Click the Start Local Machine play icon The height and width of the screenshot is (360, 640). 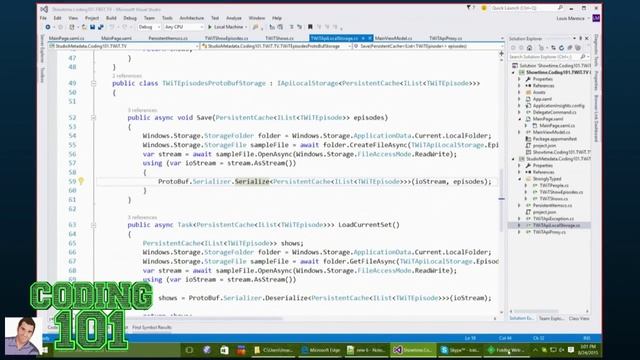[210, 27]
